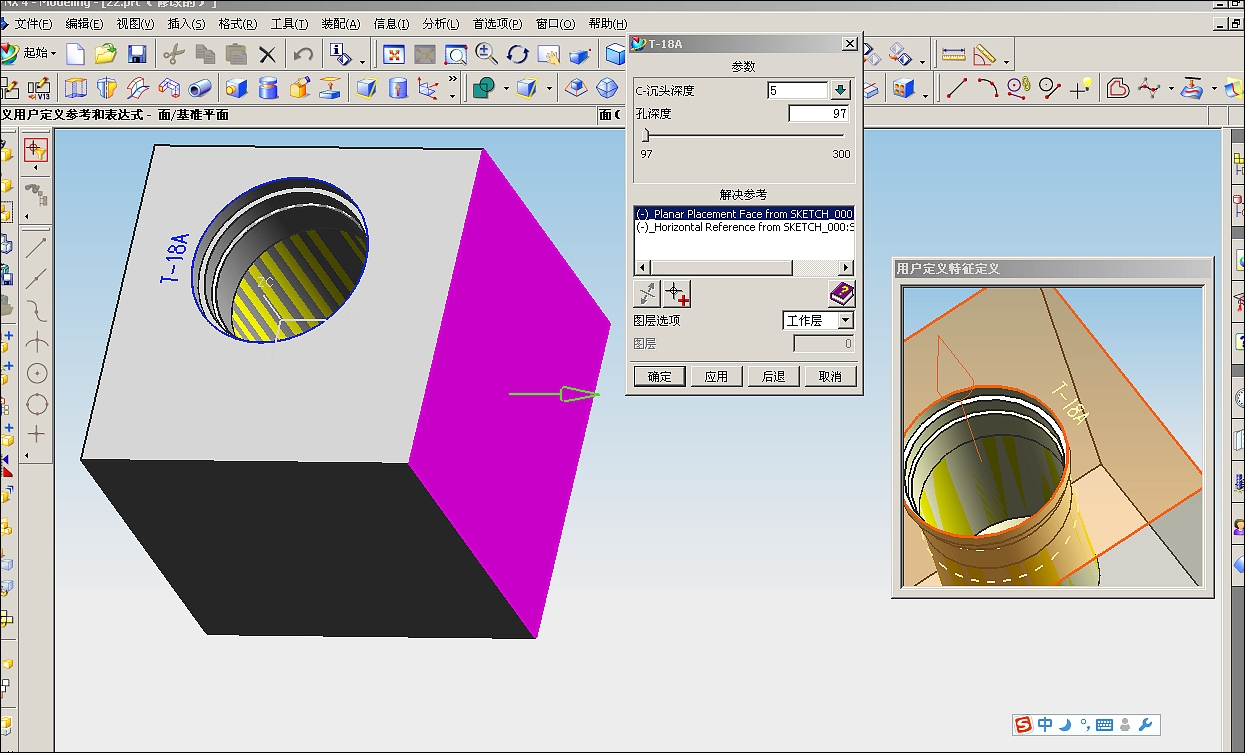Image resolution: width=1245 pixels, height=753 pixels.
Task: Click the point constructor crosshair icon
Action: pos(677,294)
